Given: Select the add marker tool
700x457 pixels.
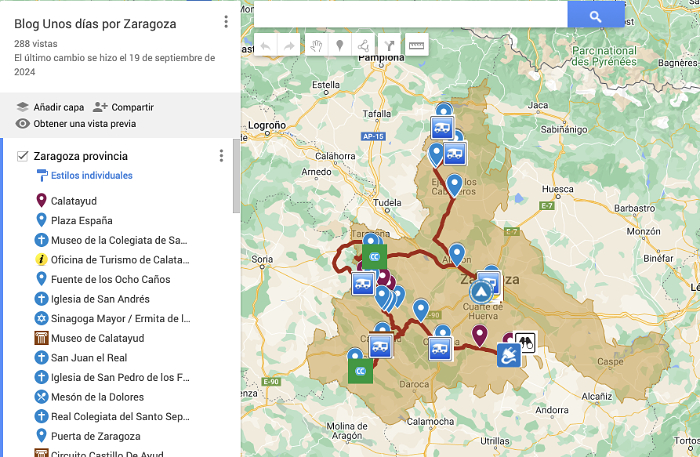Looking at the screenshot, I should (340, 45).
